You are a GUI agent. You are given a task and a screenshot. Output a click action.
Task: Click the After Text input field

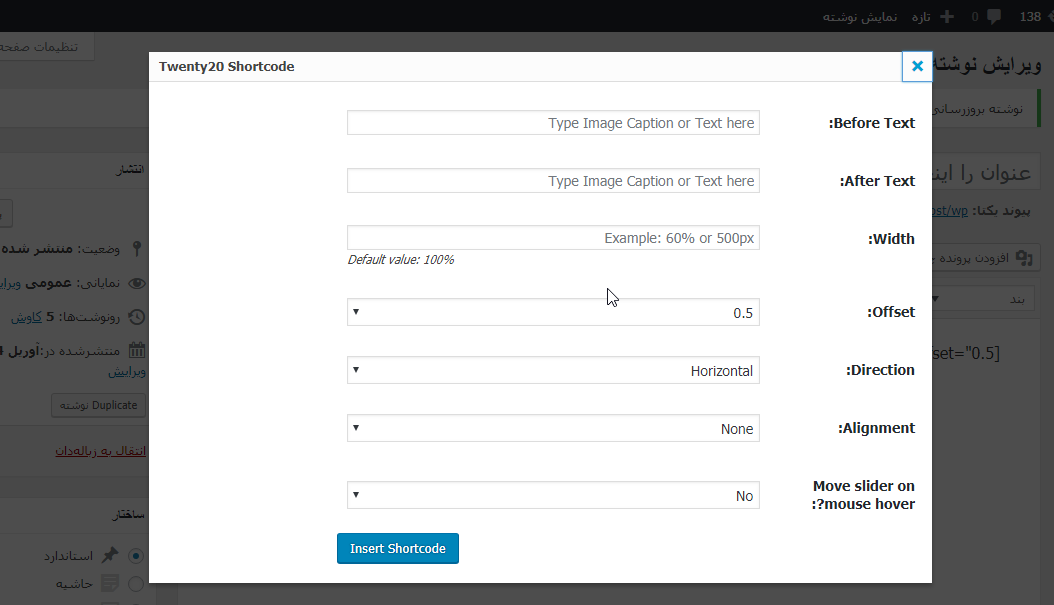tap(553, 181)
